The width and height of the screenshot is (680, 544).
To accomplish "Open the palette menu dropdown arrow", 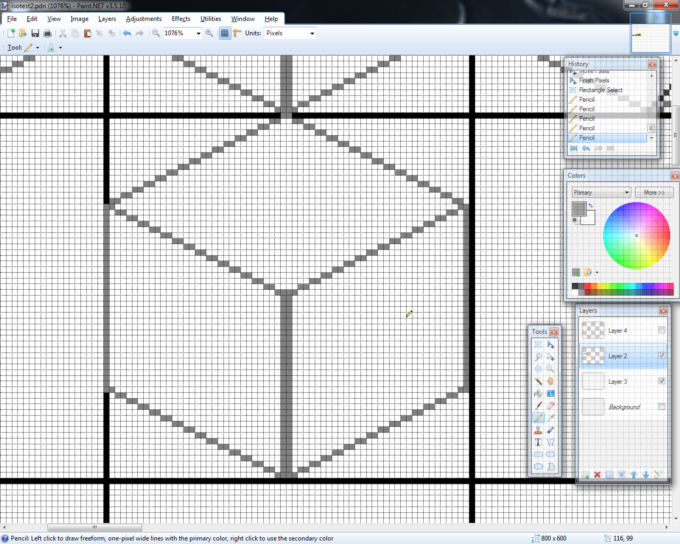I will (597, 272).
